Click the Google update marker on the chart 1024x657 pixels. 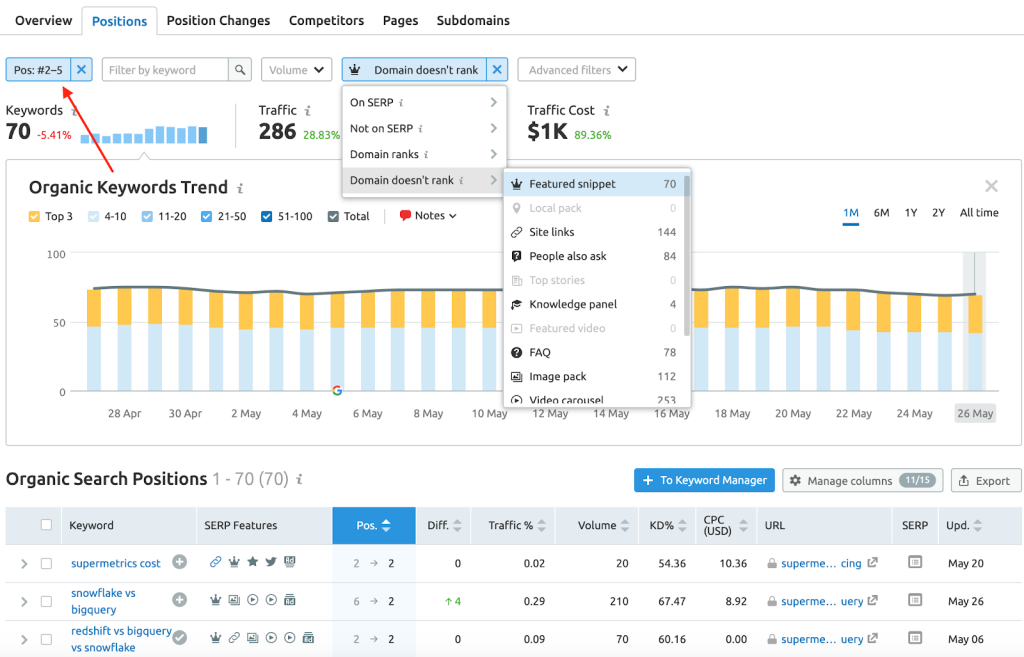337,391
